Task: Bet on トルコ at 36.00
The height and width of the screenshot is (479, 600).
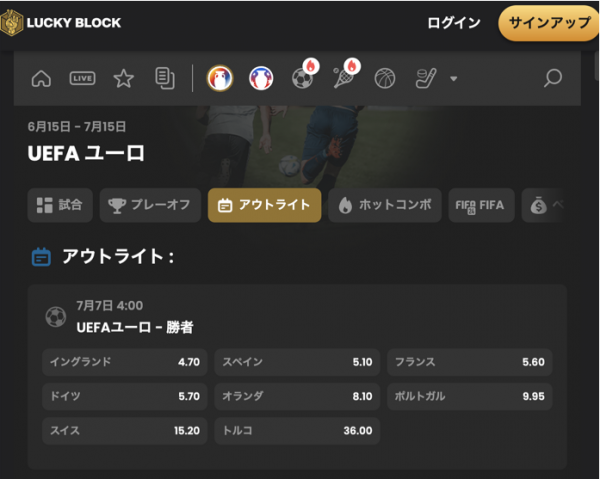Action: [x=297, y=431]
